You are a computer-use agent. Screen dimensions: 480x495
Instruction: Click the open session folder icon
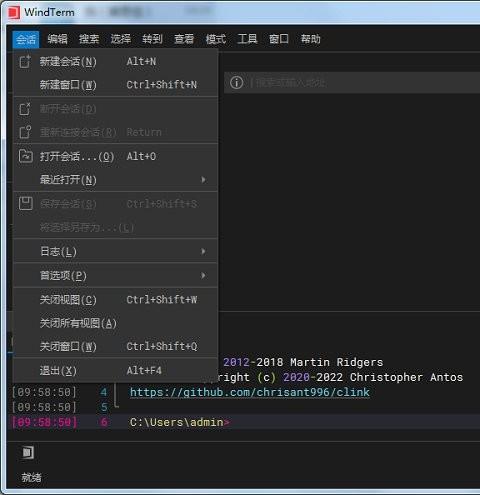pyautogui.click(x=26, y=156)
